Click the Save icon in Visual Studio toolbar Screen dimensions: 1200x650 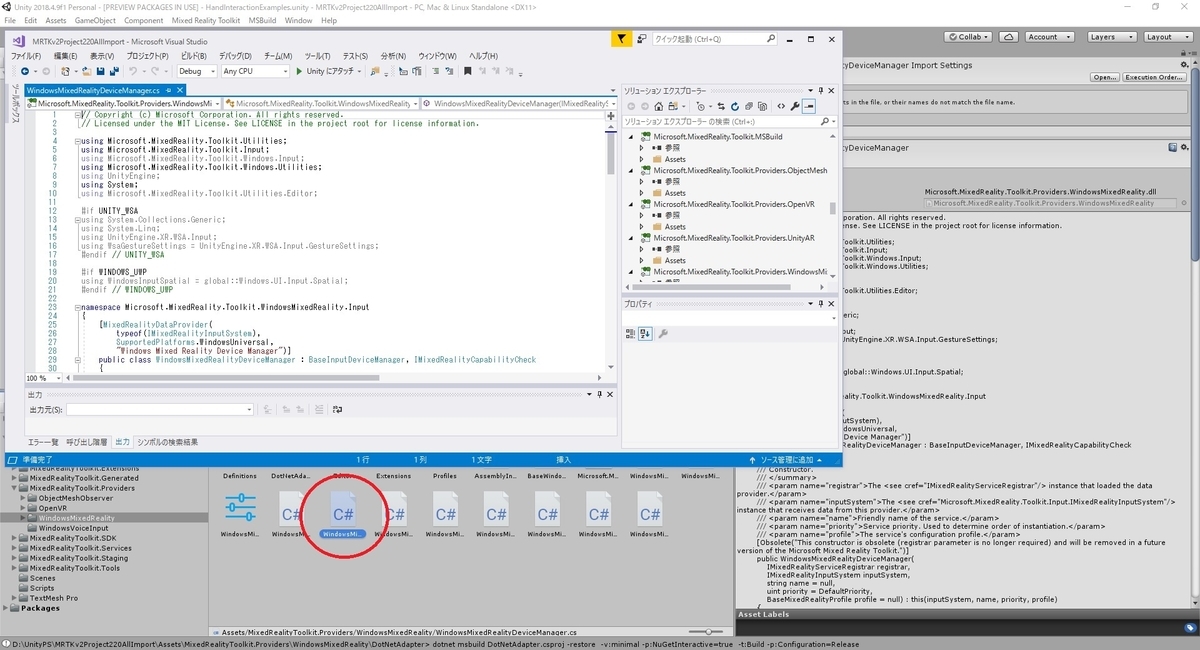(x=100, y=71)
